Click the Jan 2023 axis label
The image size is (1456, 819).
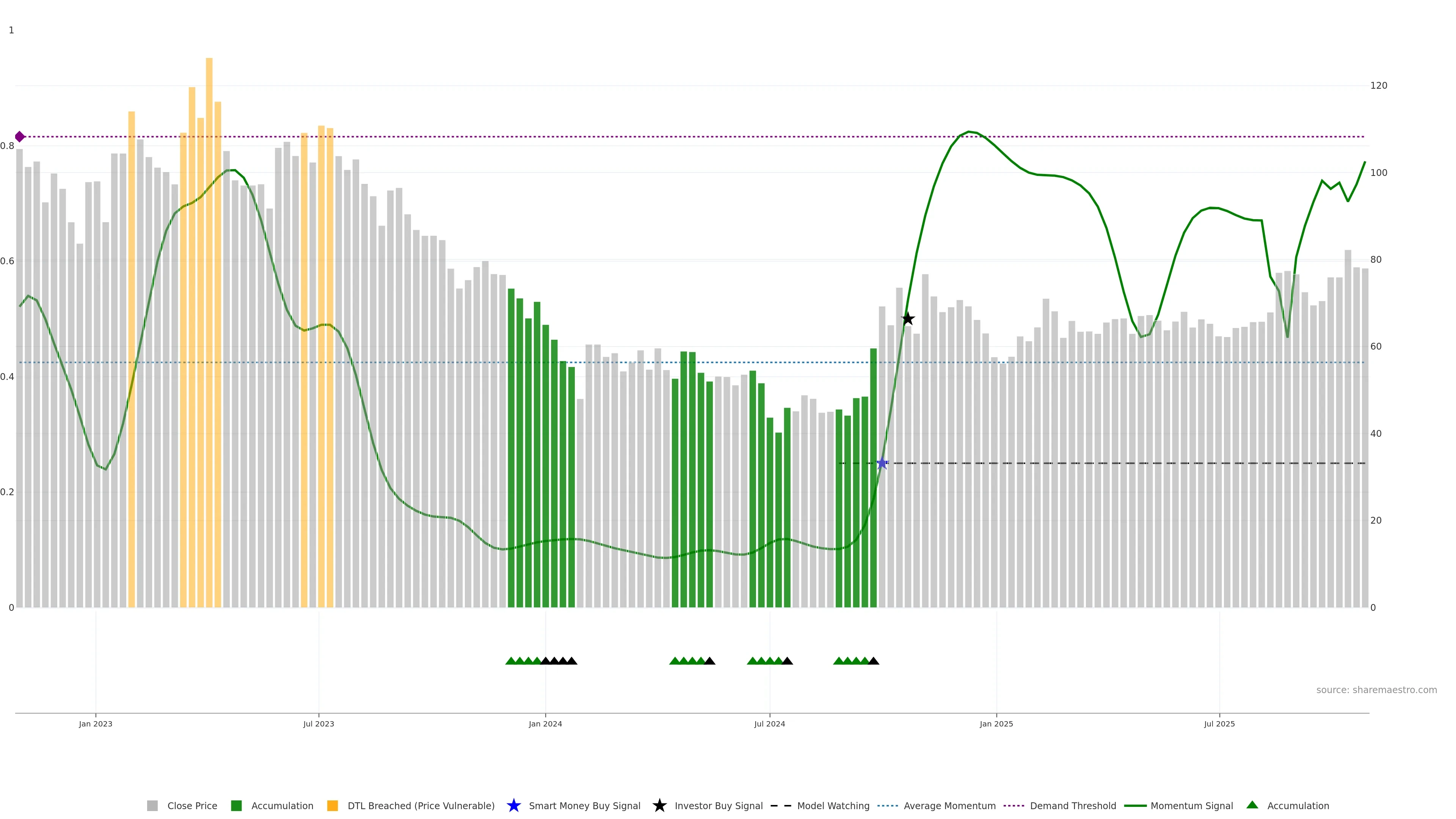point(96,723)
